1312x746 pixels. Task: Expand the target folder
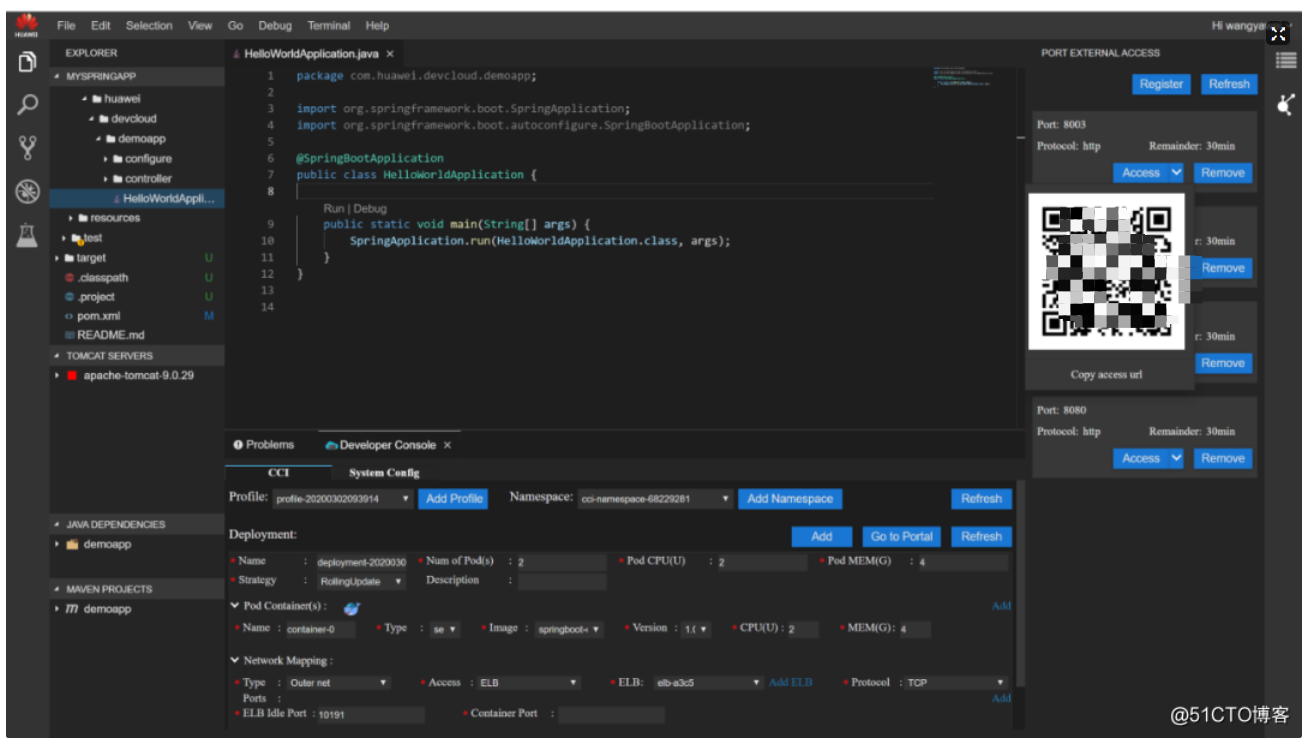[57, 258]
